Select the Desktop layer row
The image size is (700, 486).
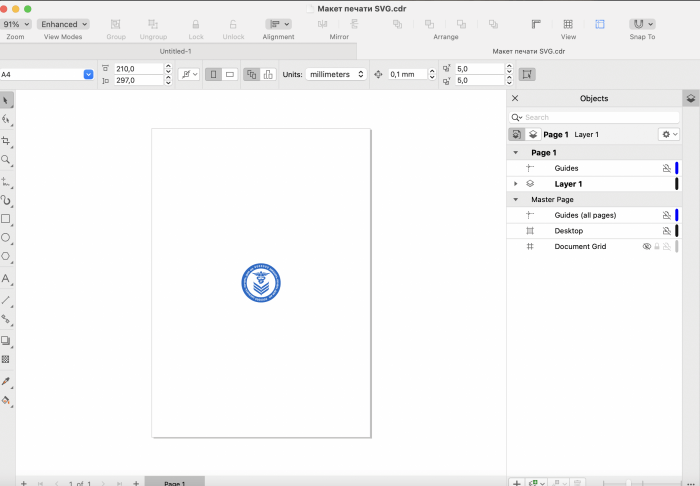pyautogui.click(x=594, y=231)
